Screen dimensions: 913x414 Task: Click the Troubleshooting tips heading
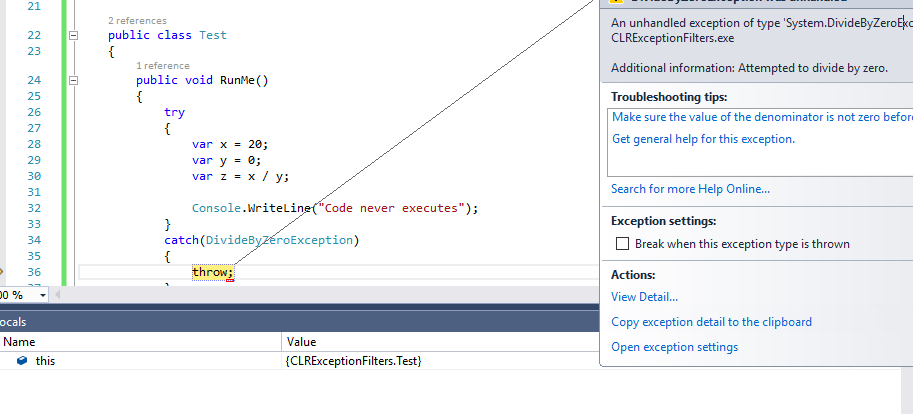669,97
